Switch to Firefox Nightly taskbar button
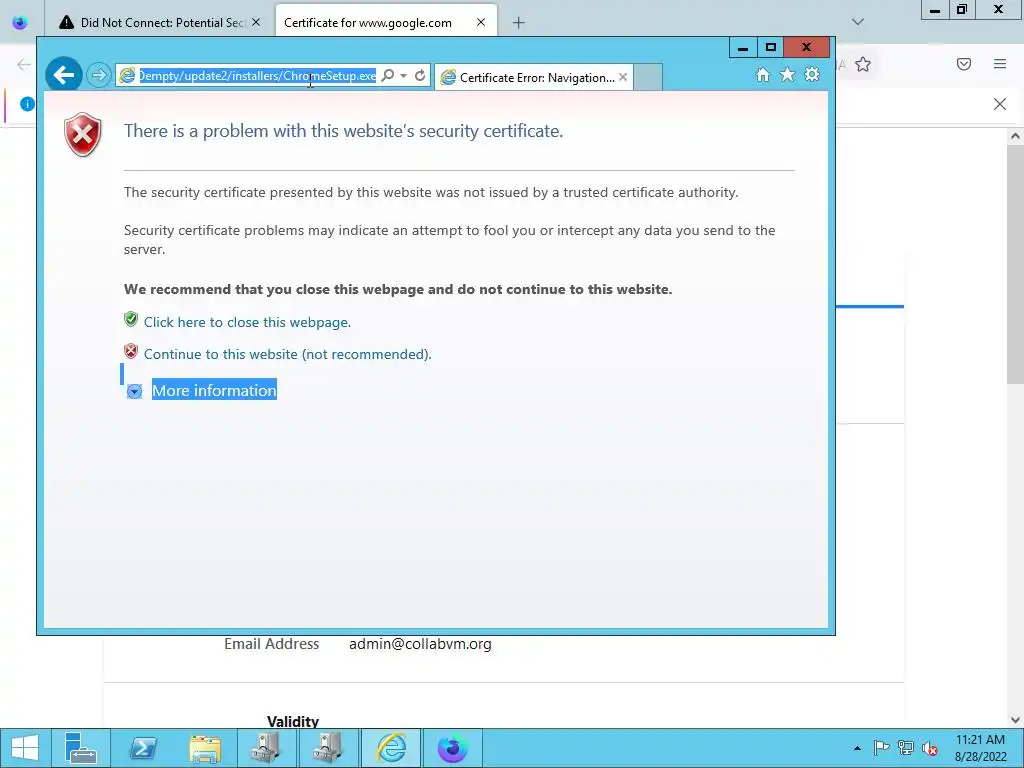This screenshot has width=1024, height=768. pyautogui.click(x=453, y=748)
